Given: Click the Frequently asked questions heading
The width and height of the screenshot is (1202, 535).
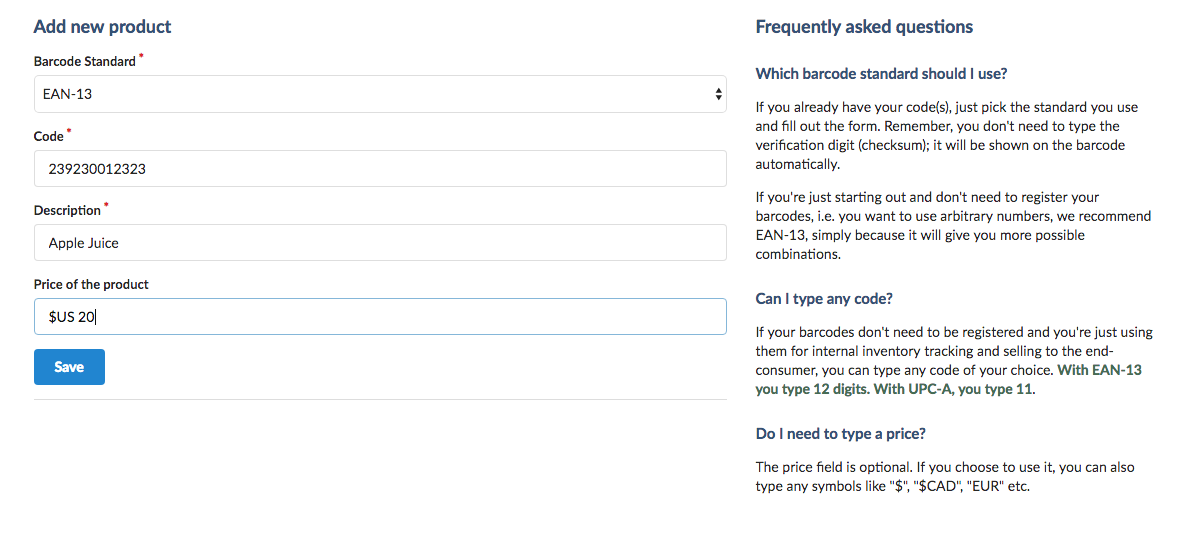Looking at the screenshot, I should tap(864, 27).
